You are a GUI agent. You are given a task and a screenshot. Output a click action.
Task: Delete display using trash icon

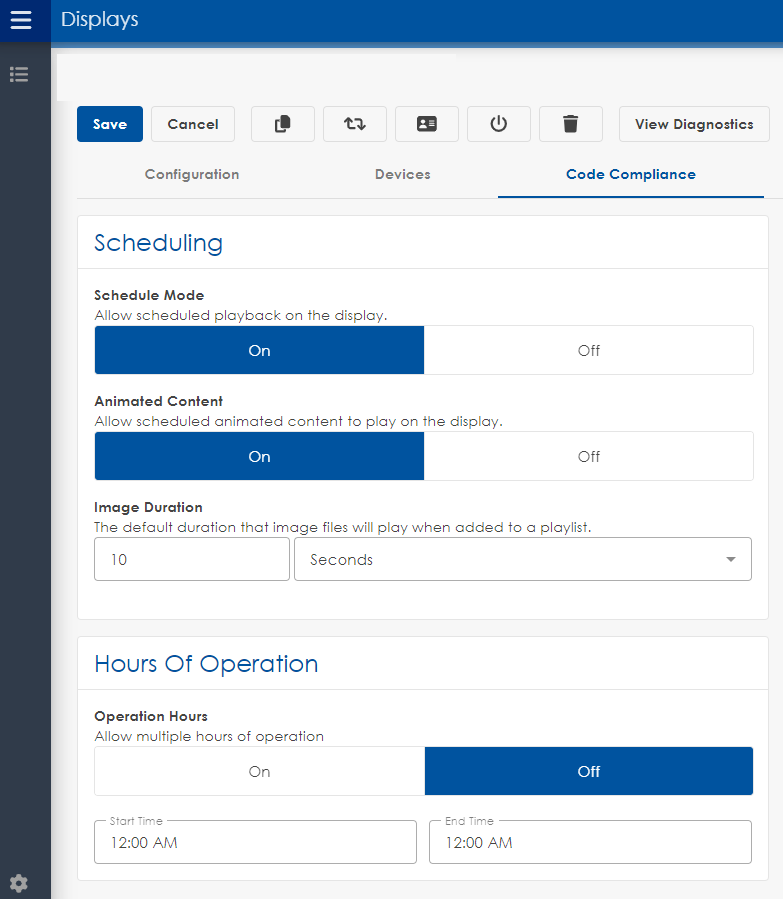click(570, 124)
